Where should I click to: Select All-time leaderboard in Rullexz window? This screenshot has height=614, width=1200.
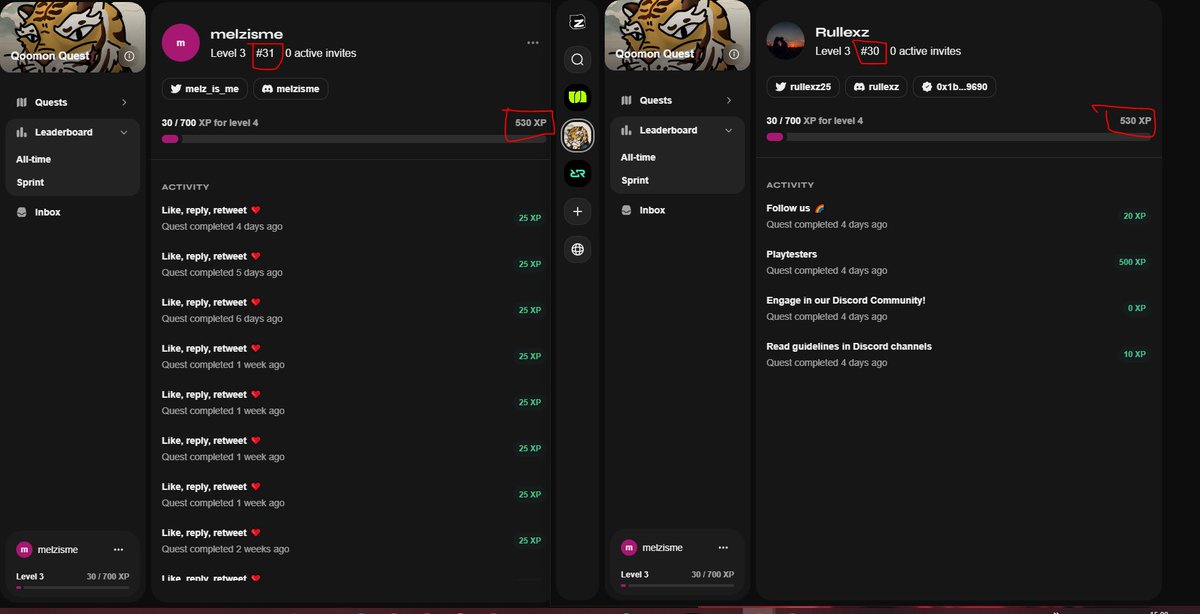click(638, 157)
